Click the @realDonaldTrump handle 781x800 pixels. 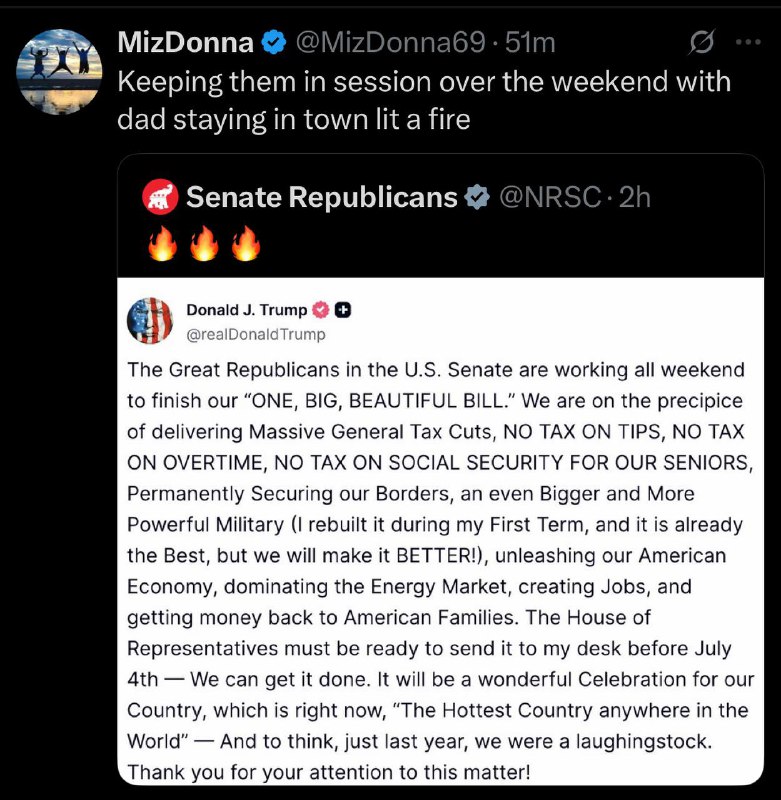tap(256, 334)
